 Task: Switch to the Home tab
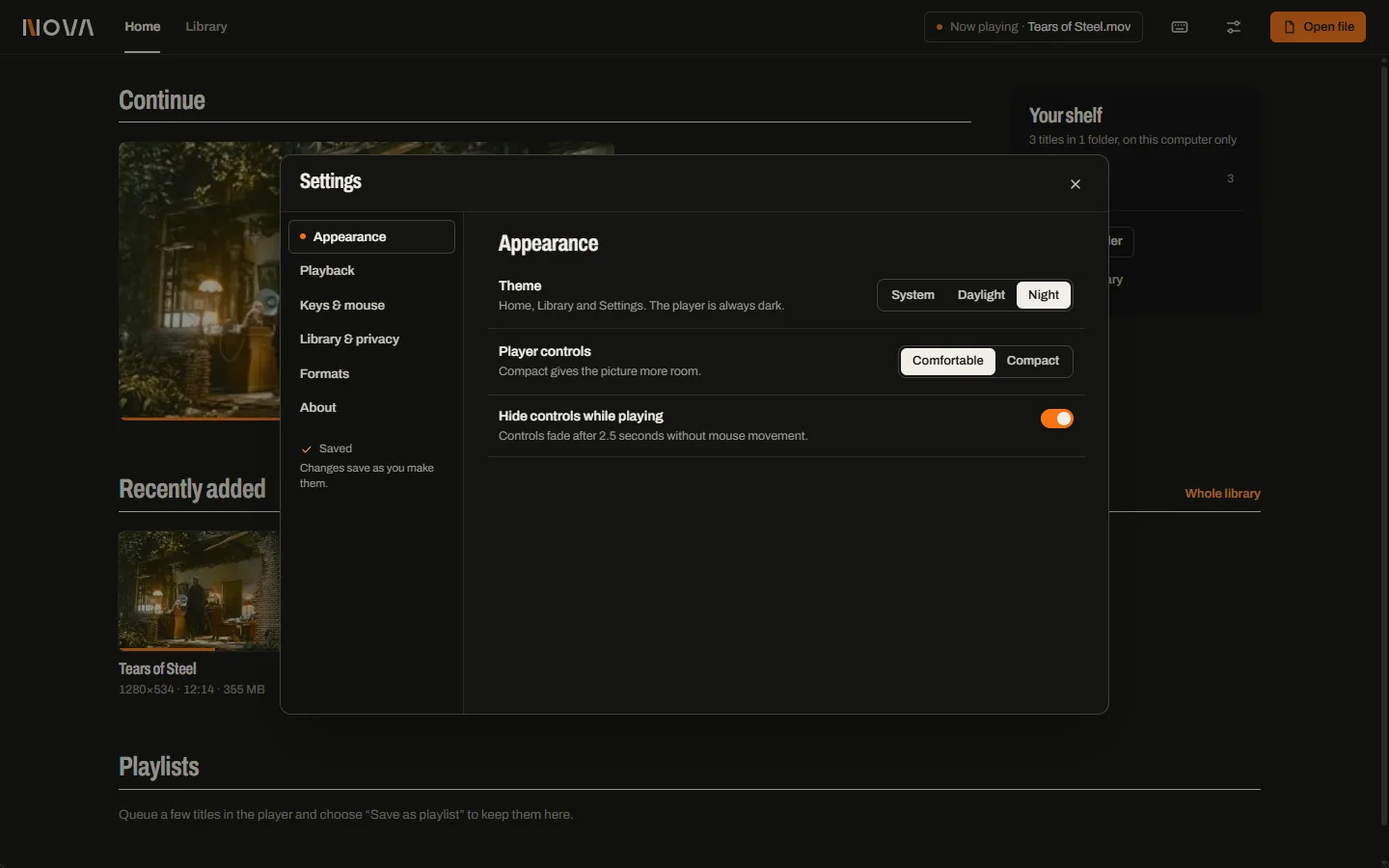pyautogui.click(x=143, y=27)
